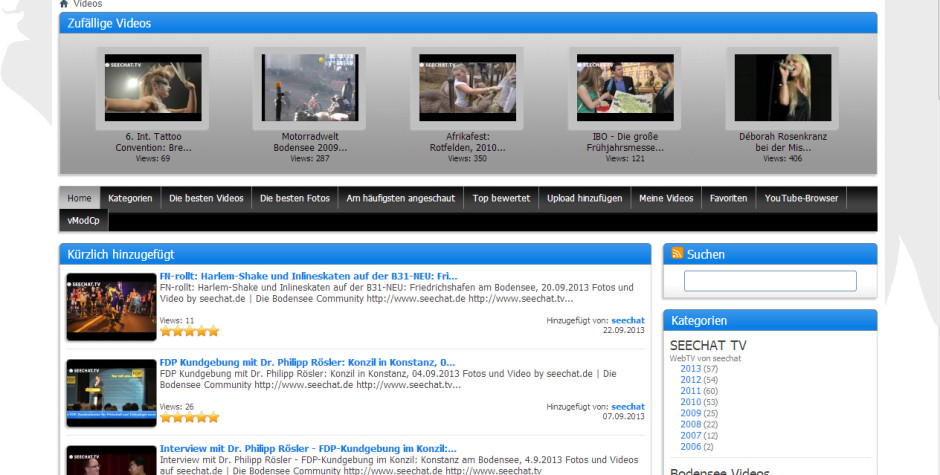This screenshot has height=475, width=940.
Task: Click the Zufällige Videos header
Action: point(468,23)
